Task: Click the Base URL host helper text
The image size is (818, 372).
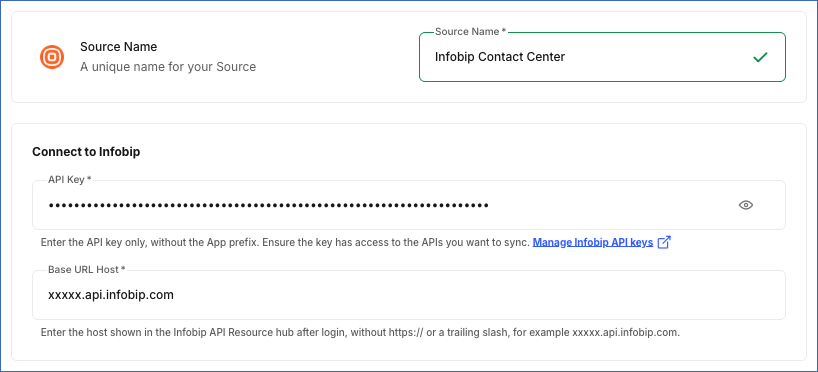Action: pos(360,332)
